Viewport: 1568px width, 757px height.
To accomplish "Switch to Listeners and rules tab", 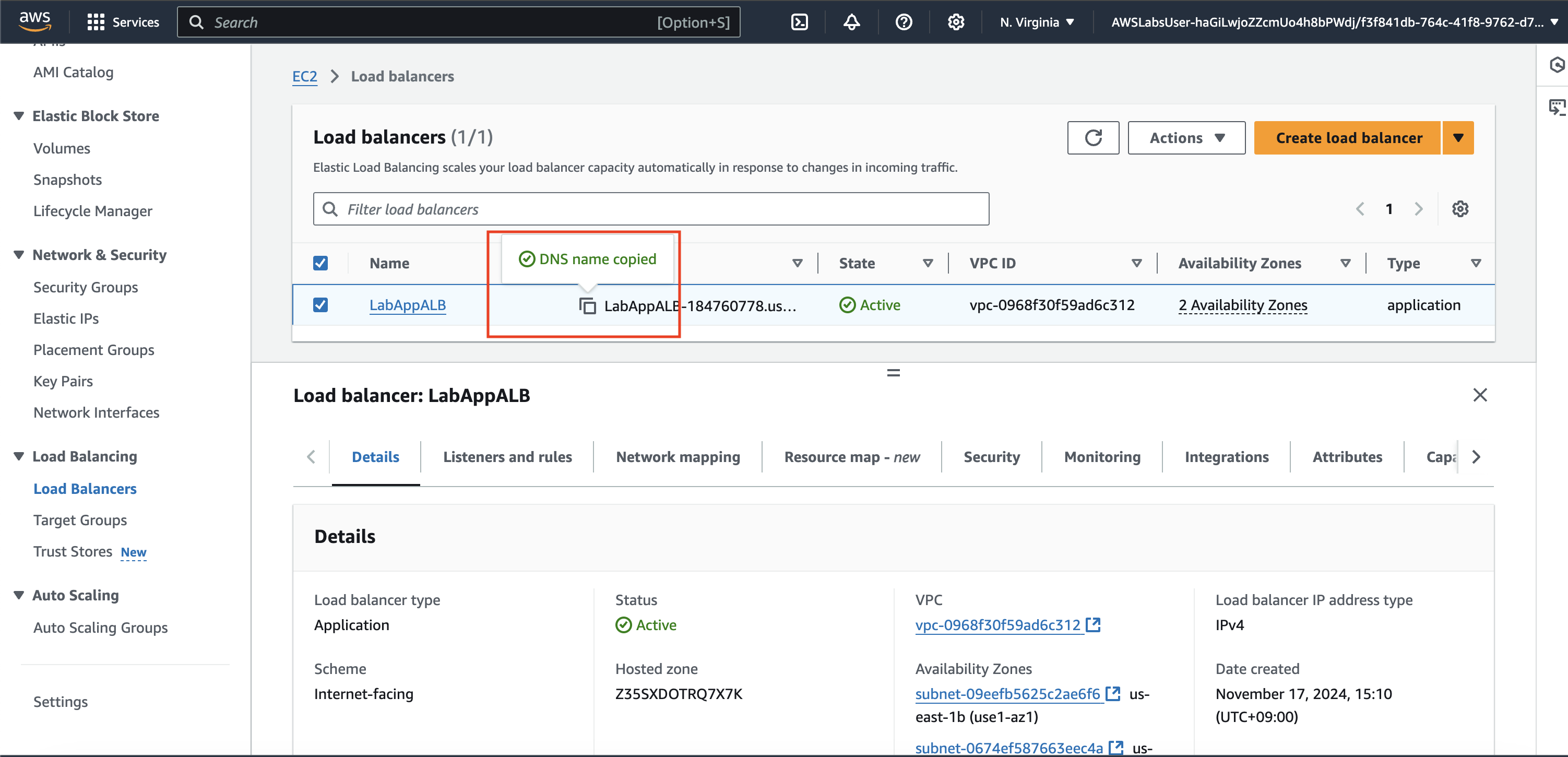I will [x=507, y=457].
